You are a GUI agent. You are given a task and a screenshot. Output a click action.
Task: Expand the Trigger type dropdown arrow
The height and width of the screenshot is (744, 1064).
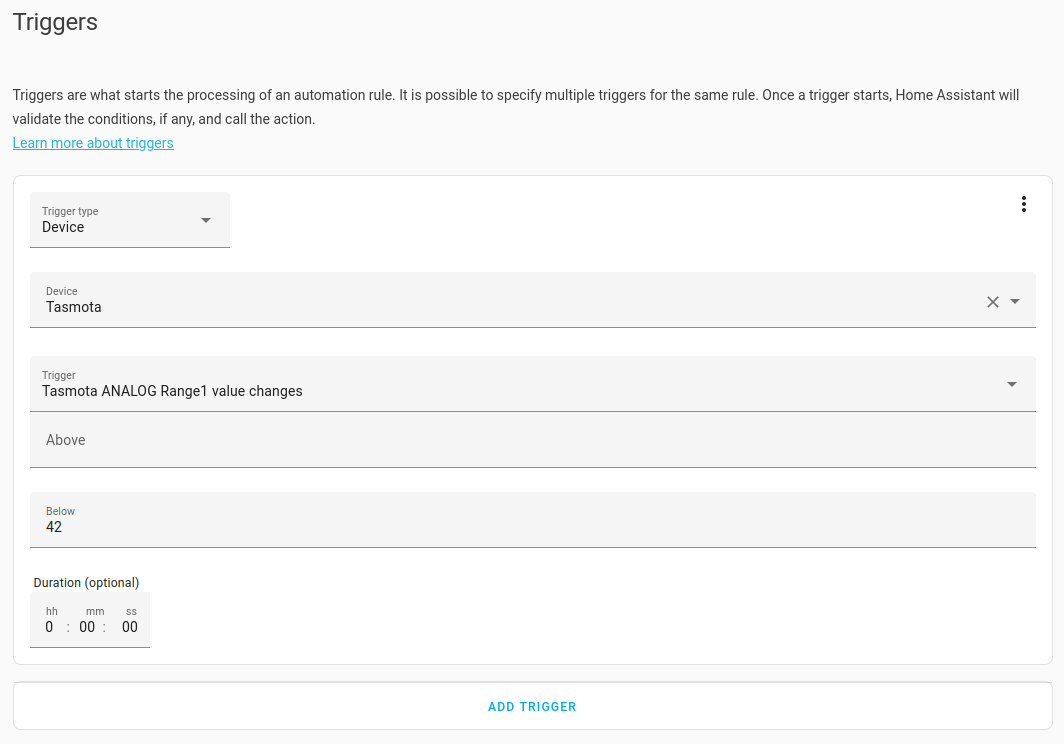(x=206, y=220)
